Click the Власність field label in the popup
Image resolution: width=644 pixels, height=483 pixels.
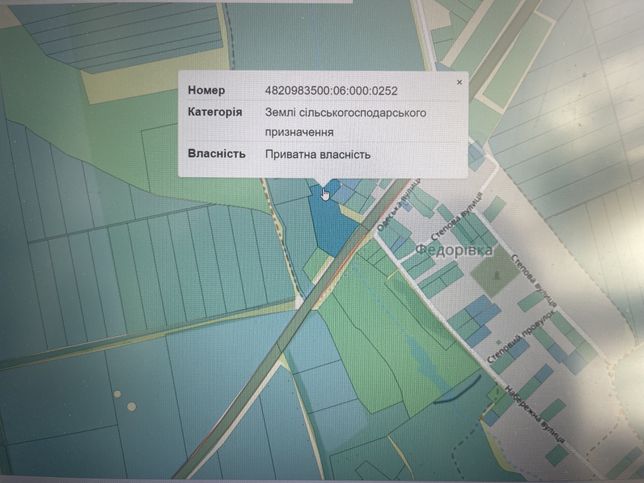pos(217,154)
